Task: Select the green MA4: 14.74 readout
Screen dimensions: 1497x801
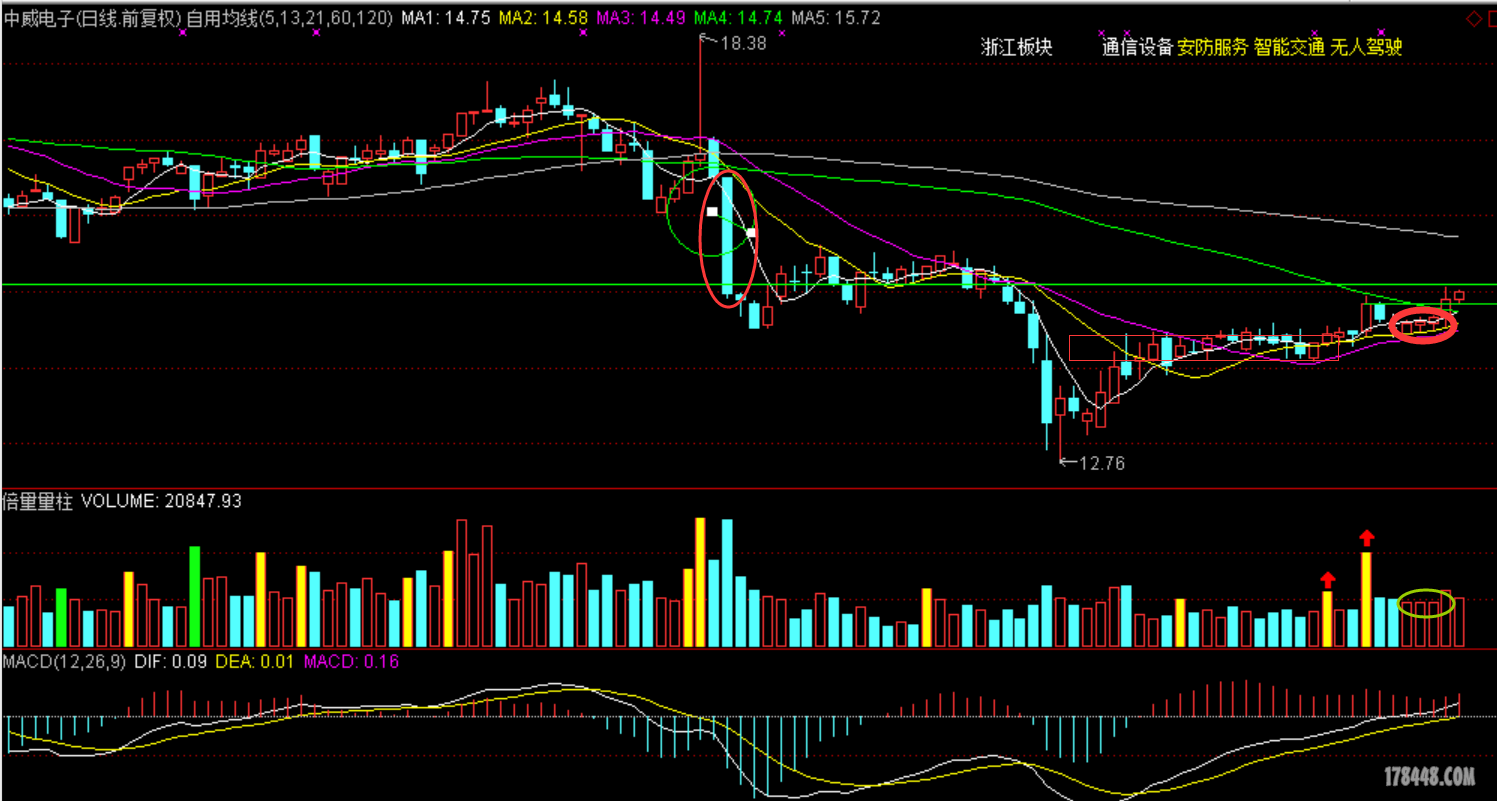Action: coord(739,18)
